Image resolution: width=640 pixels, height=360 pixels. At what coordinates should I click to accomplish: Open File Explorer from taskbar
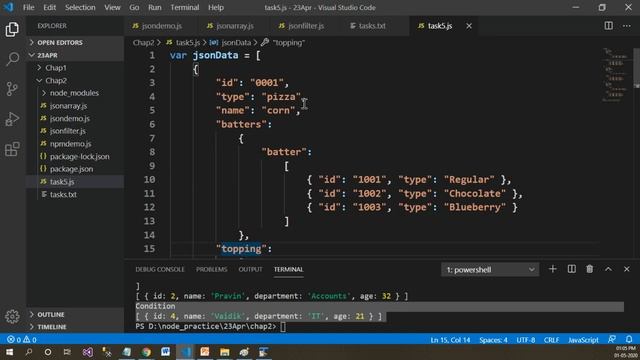coord(224,352)
